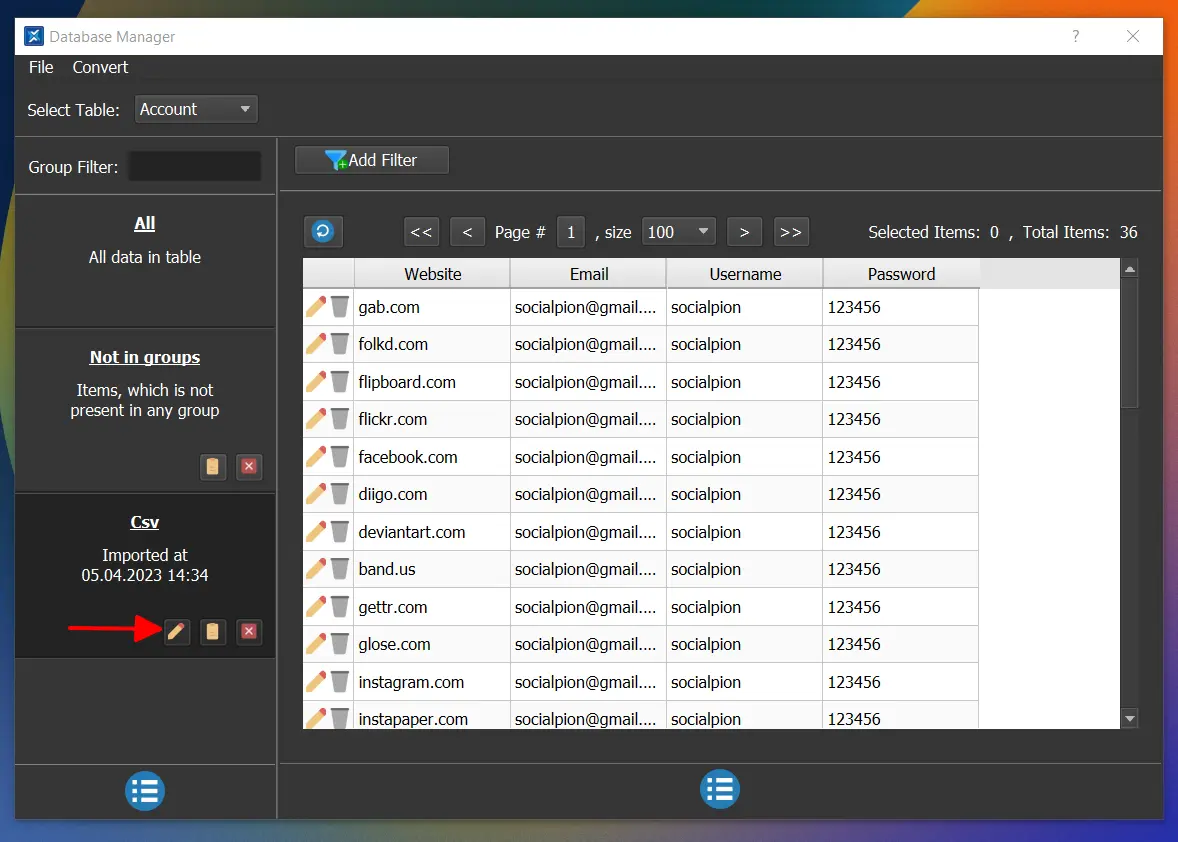Click the help question mark button
1178x842 pixels.
click(1076, 36)
